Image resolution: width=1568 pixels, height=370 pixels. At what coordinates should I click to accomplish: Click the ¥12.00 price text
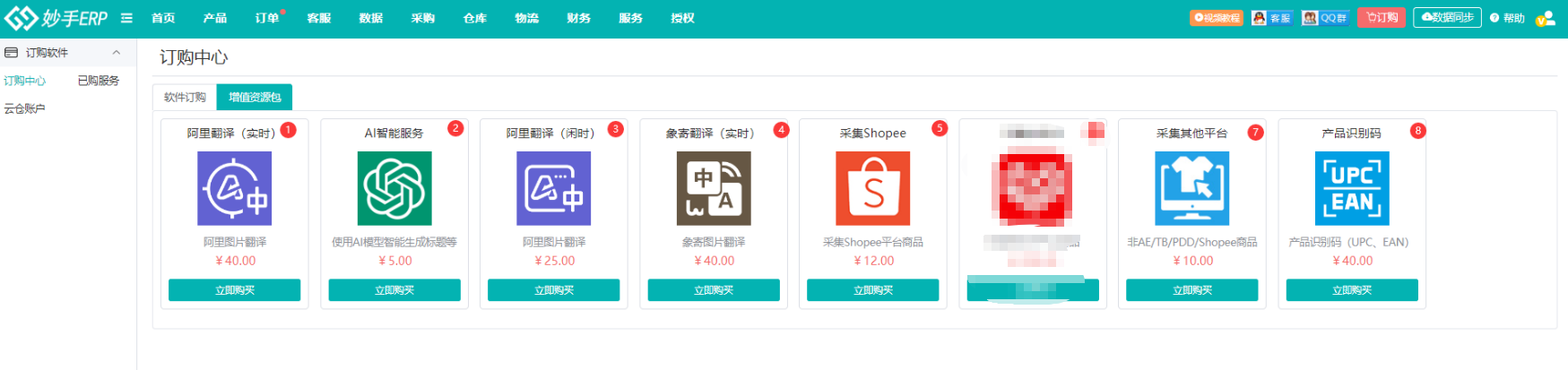click(x=873, y=261)
